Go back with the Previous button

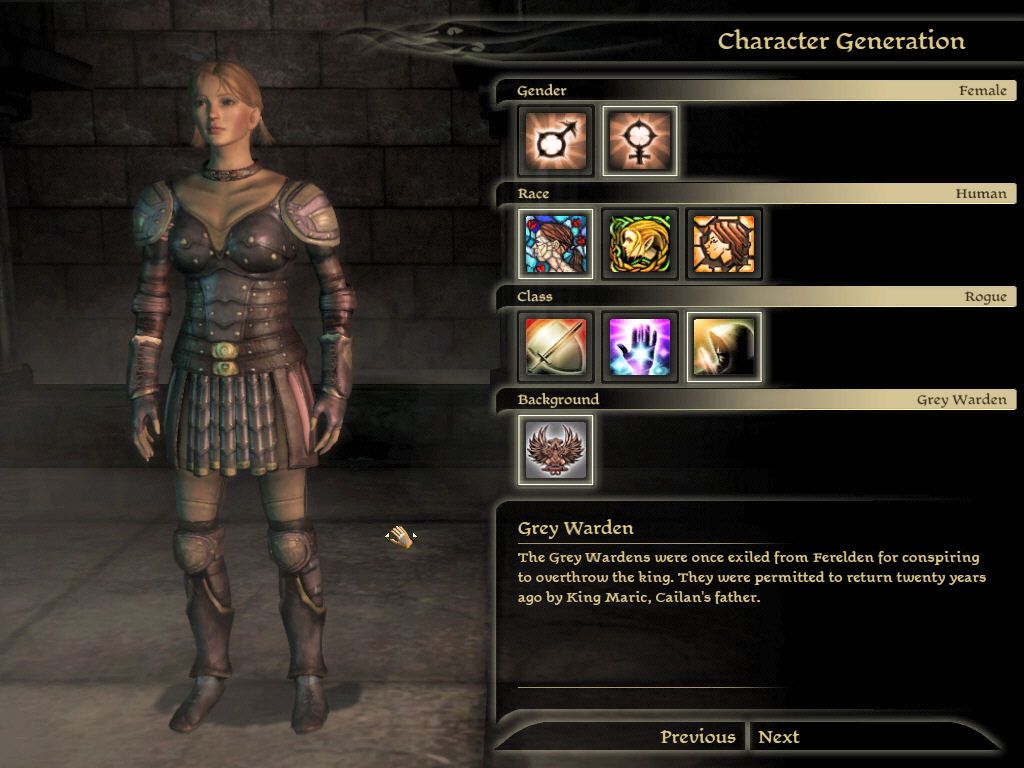pos(697,737)
